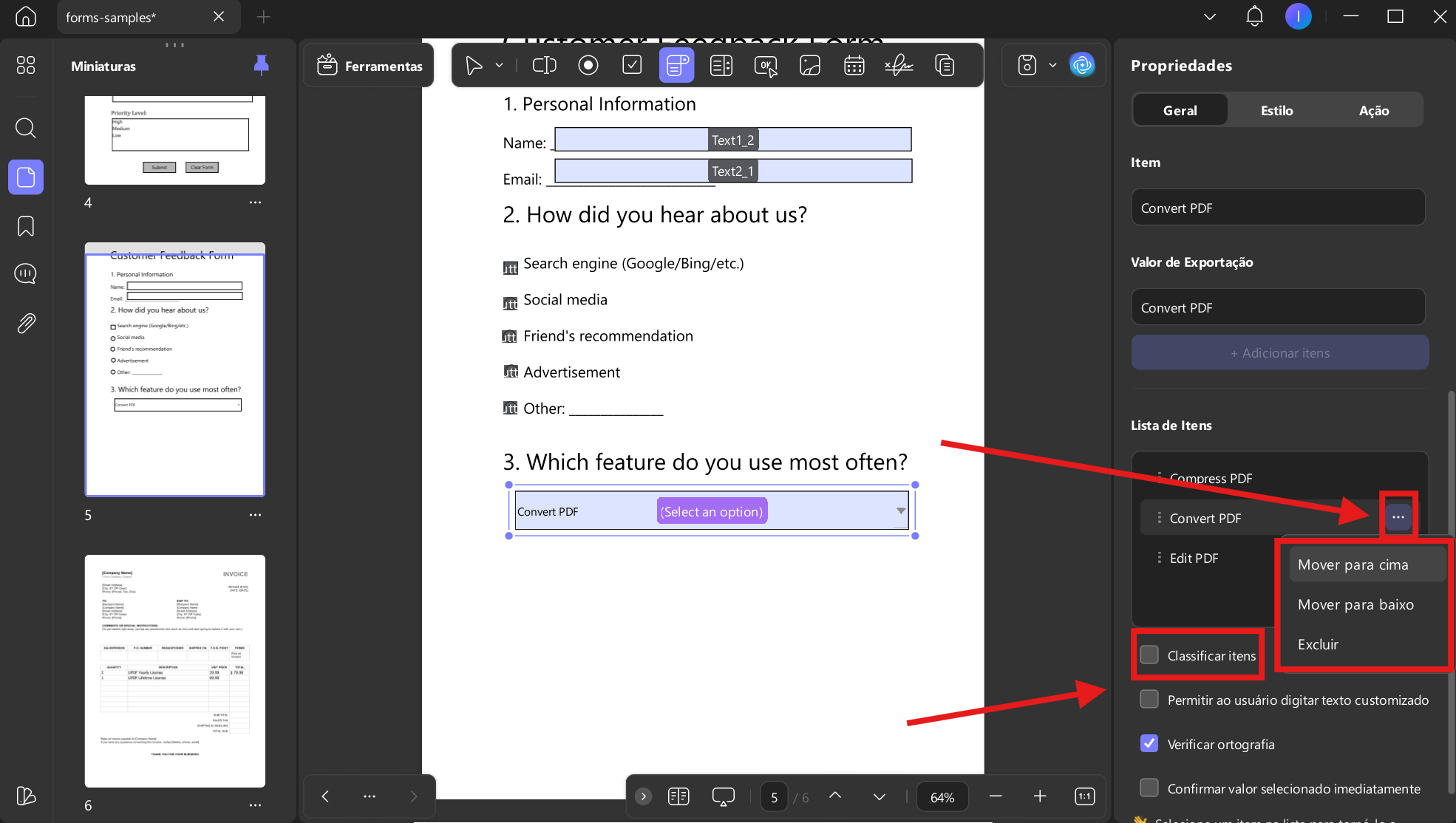This screenshot has width=1456, height=823.
Task: Select the checkbox form tool
Action: point(632,66)
